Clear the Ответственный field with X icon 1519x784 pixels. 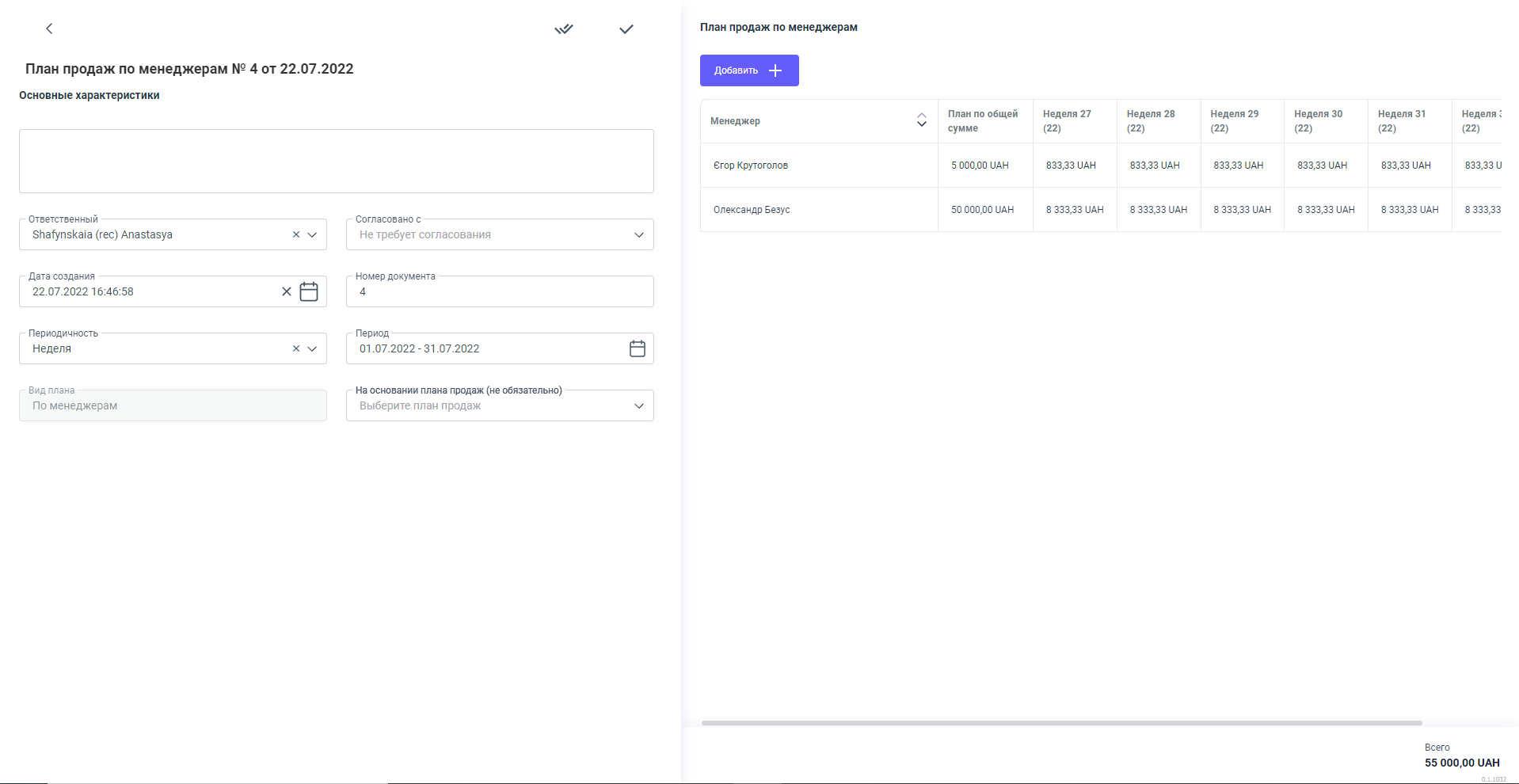point(296,234)
